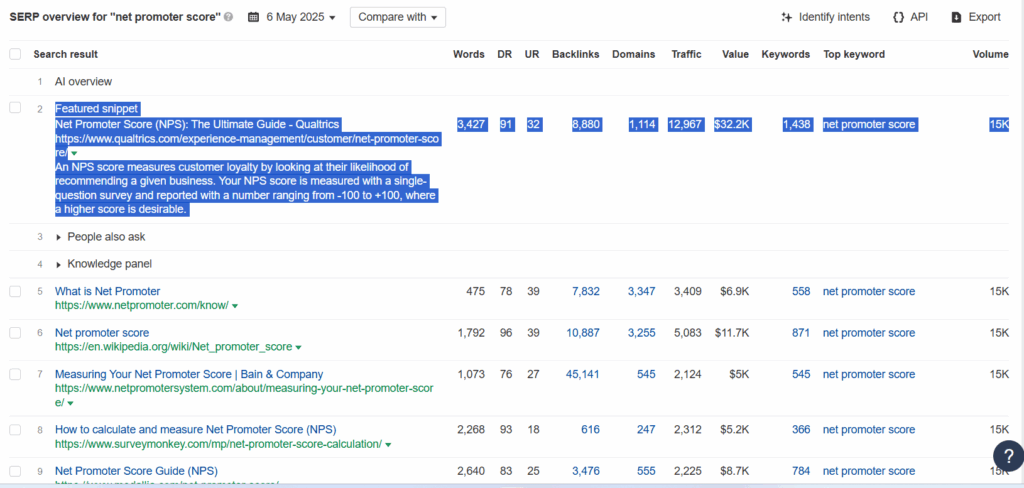The width and height of the screenshot is (1024, 488).
Task: Click the Value column header
Action: [735, 54]
